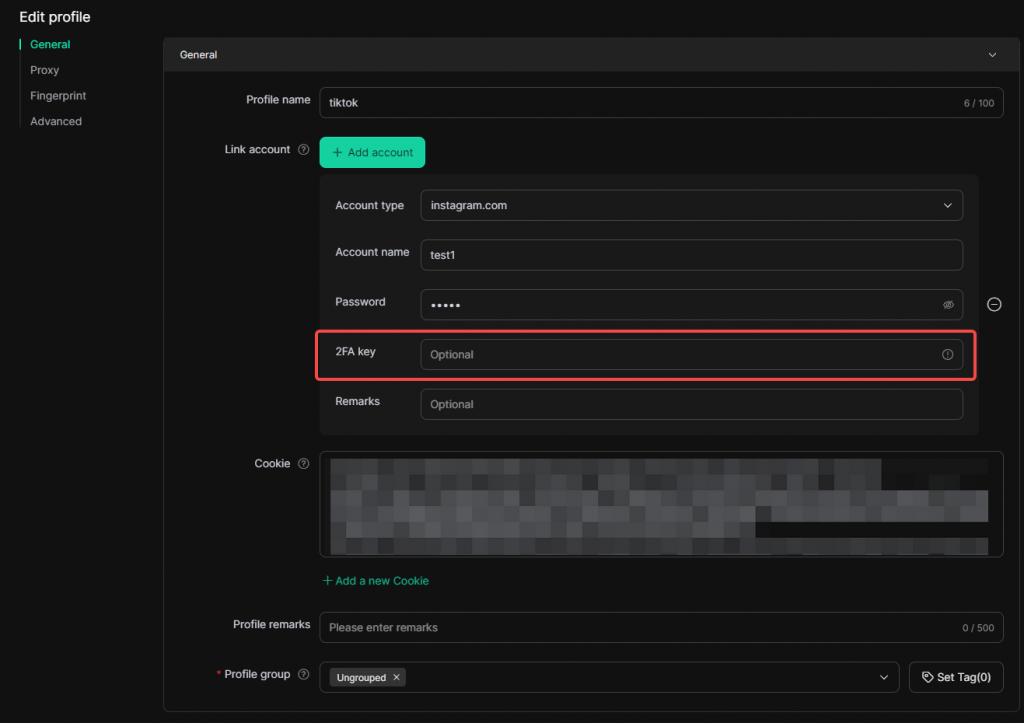Switch to the Proxy tab
Screen dimensions: 1024x723
click(44, 70)
